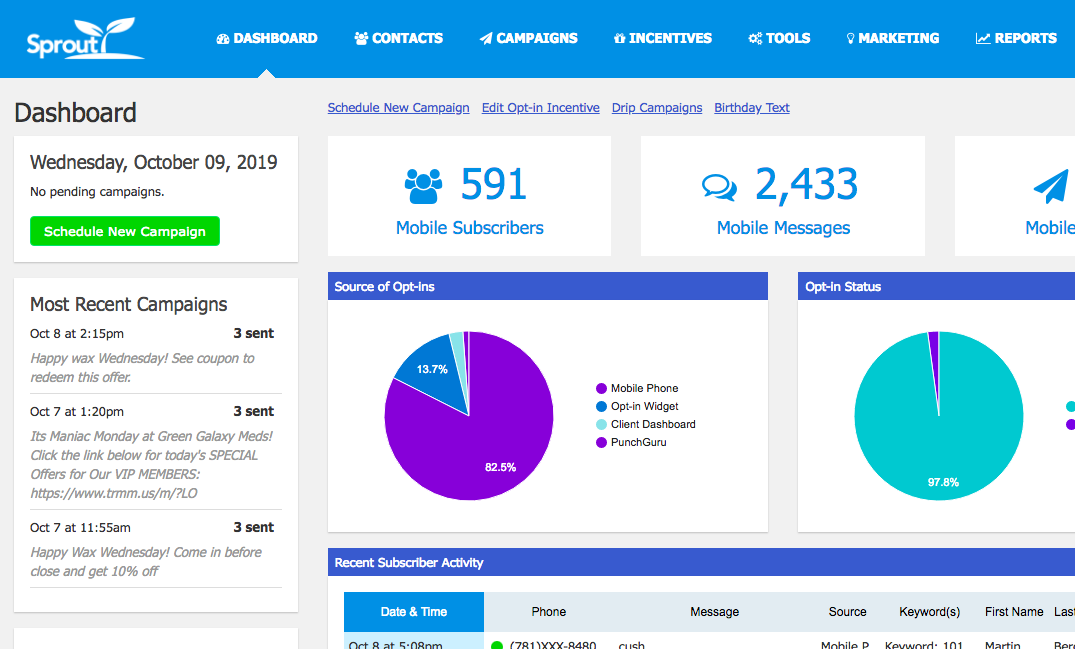This screenshot has width=1075, height=649.
Task: Open the Birthday Text link
Action: [x=751, y=108]
